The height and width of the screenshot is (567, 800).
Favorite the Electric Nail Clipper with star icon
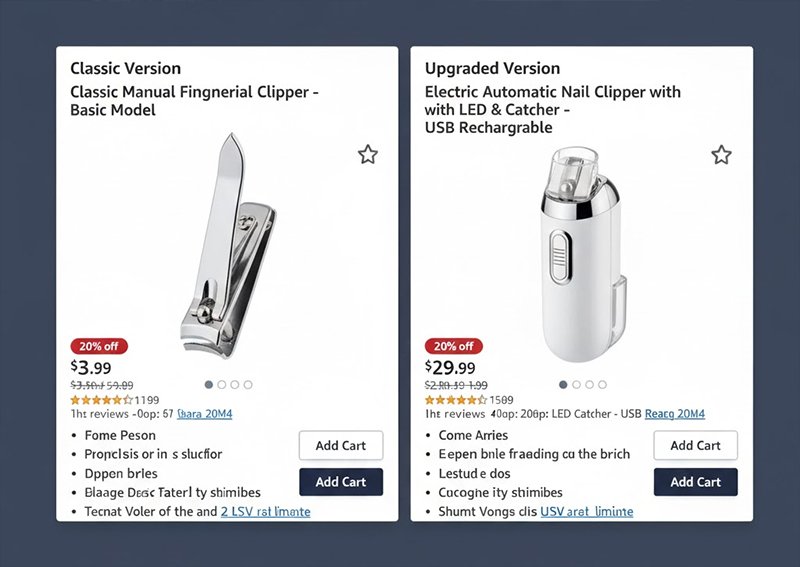pyautogui.click(x=721, y=155)
